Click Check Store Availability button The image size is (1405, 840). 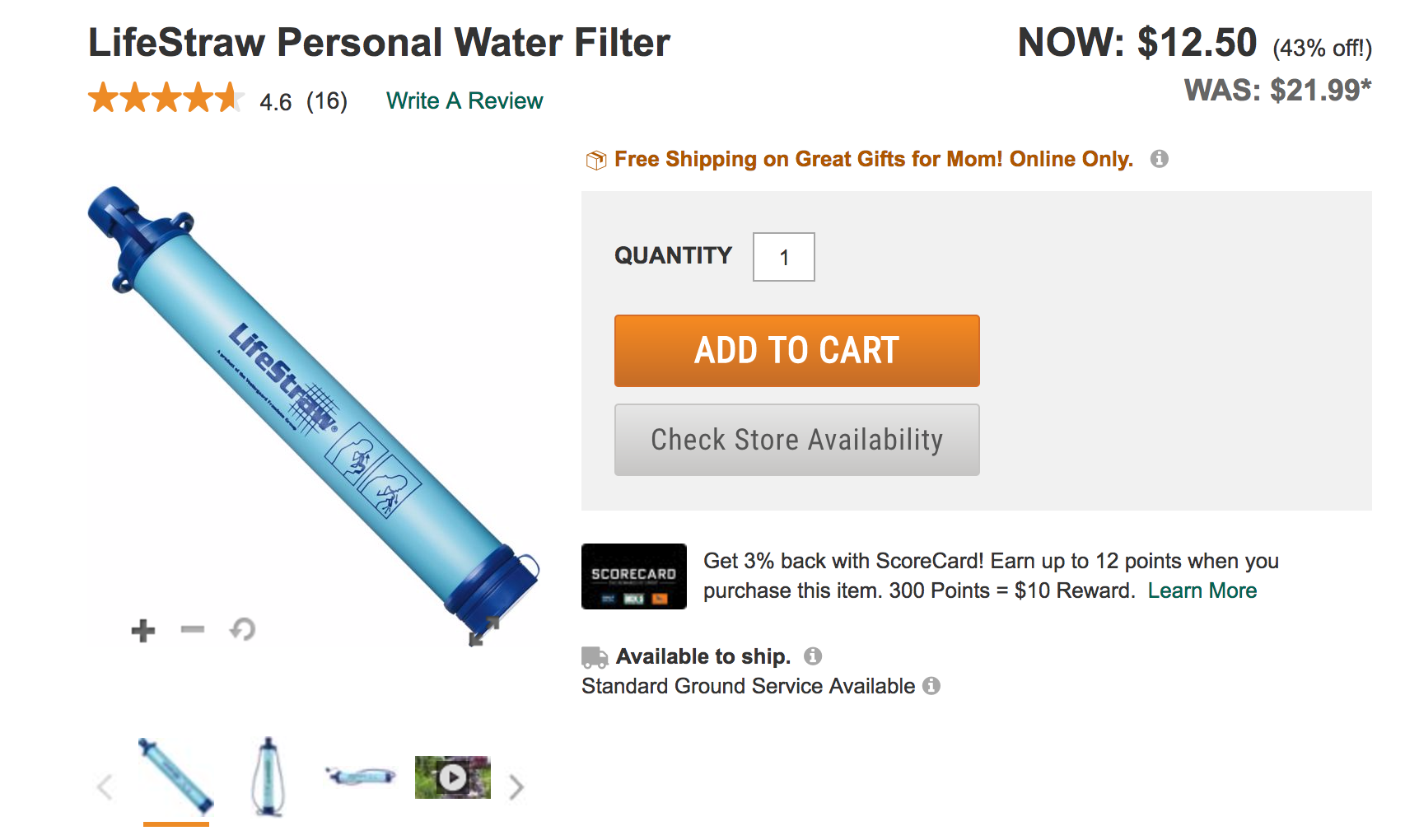coord(796,440)
